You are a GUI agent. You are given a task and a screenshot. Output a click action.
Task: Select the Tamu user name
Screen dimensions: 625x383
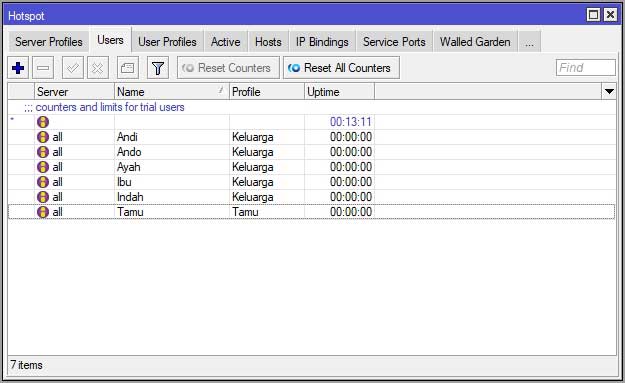point(130,212)
